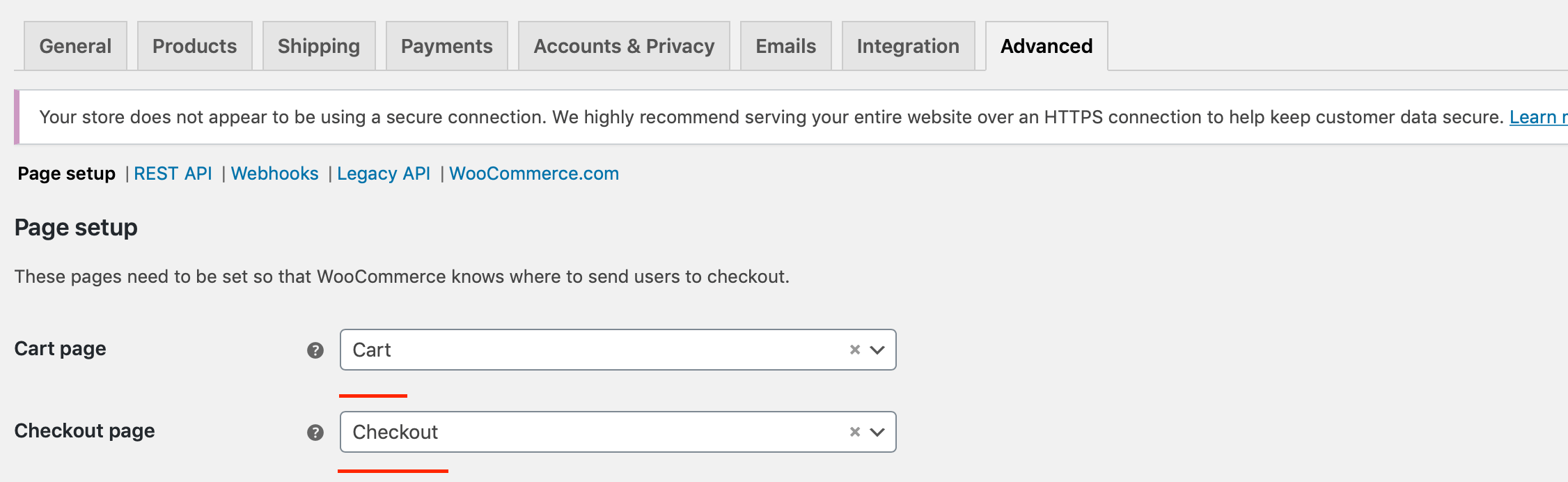Open the Emails tab
Viewport: 1568px width, 482px height.
click(x=786, y=46)
